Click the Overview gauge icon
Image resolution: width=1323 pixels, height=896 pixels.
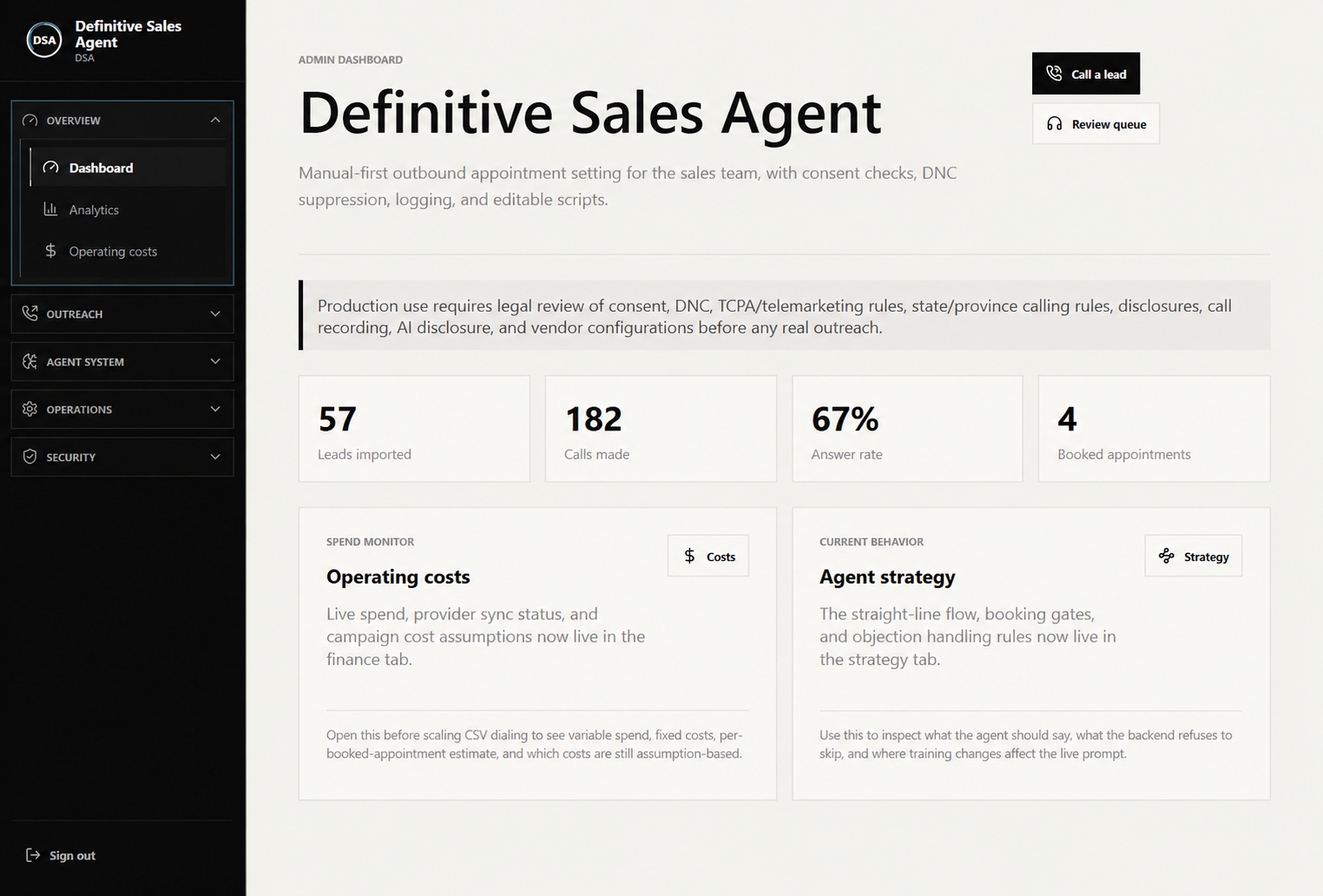(x=30, y=121)
